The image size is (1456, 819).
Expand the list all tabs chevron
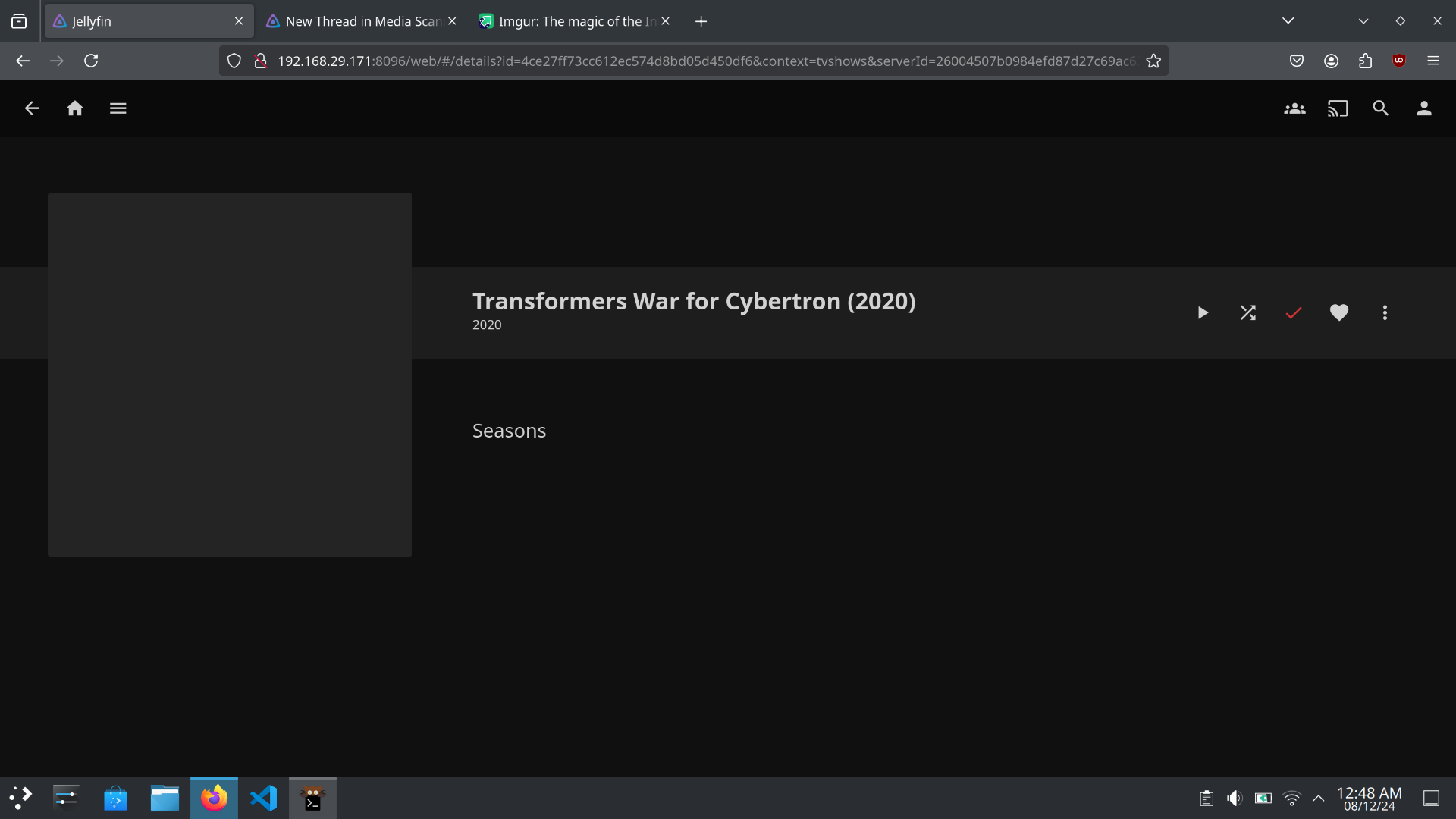(x=1288, y=20)
